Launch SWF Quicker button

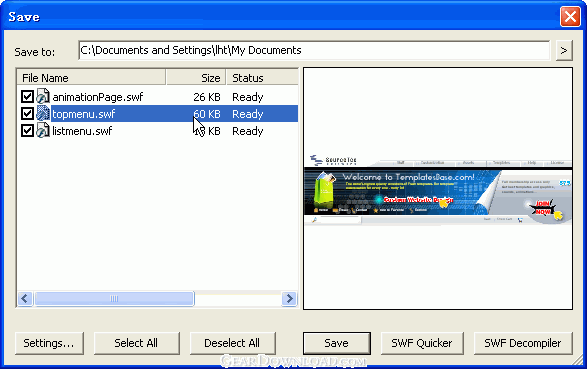(x=422, y=343)
